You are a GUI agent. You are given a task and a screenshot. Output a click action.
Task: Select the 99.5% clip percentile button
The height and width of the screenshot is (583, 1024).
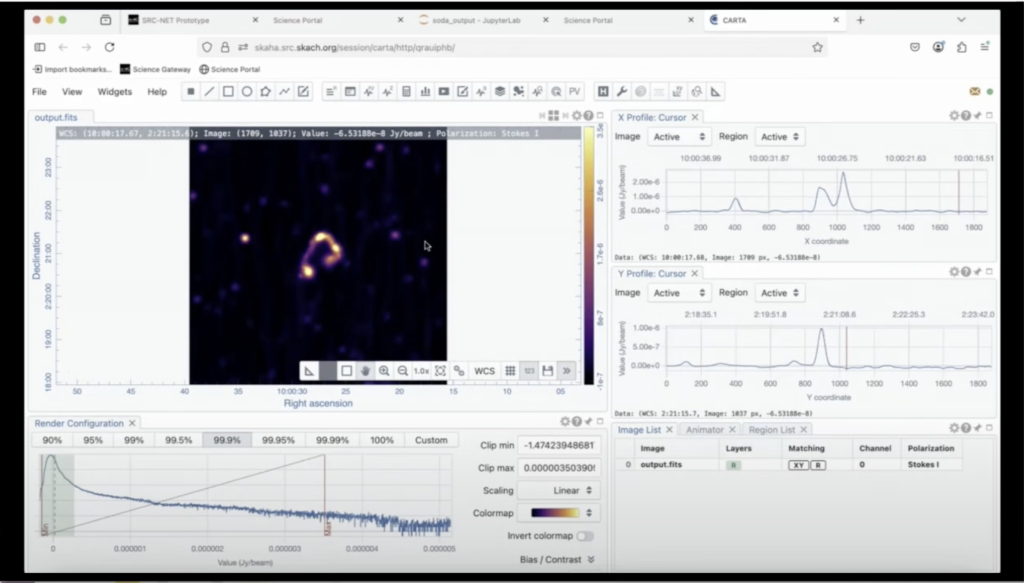tap(179, 440)
